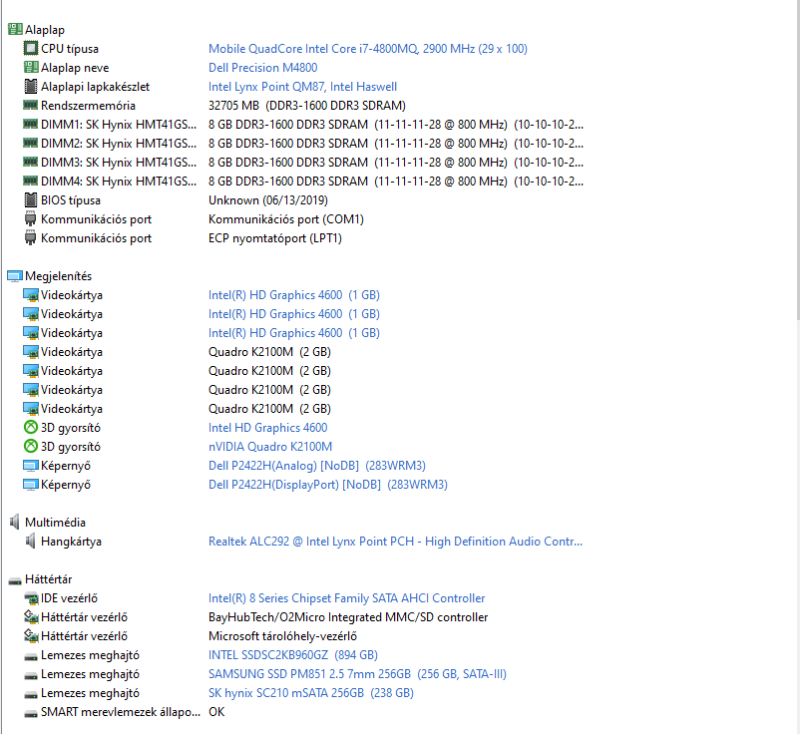Click the SMART merevlemezek állapota icon

click(x=31, y=713)
